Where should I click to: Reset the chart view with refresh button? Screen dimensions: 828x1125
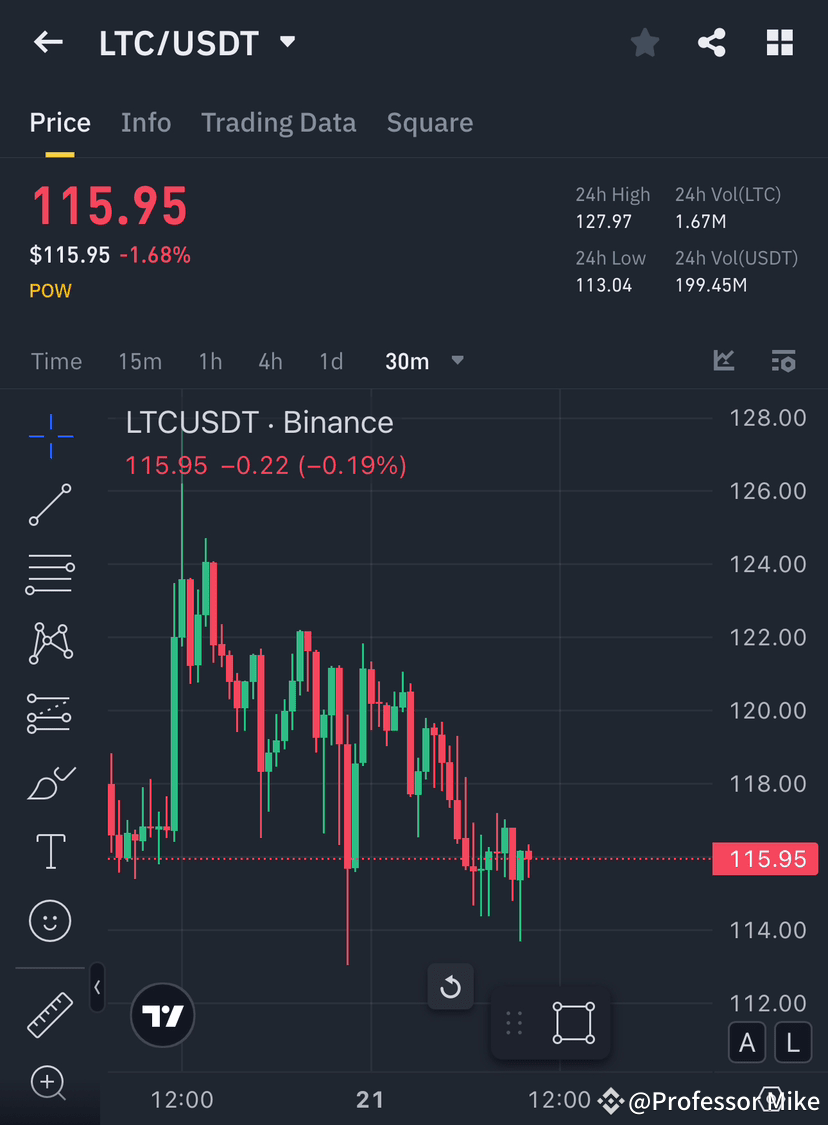(450, 986)
